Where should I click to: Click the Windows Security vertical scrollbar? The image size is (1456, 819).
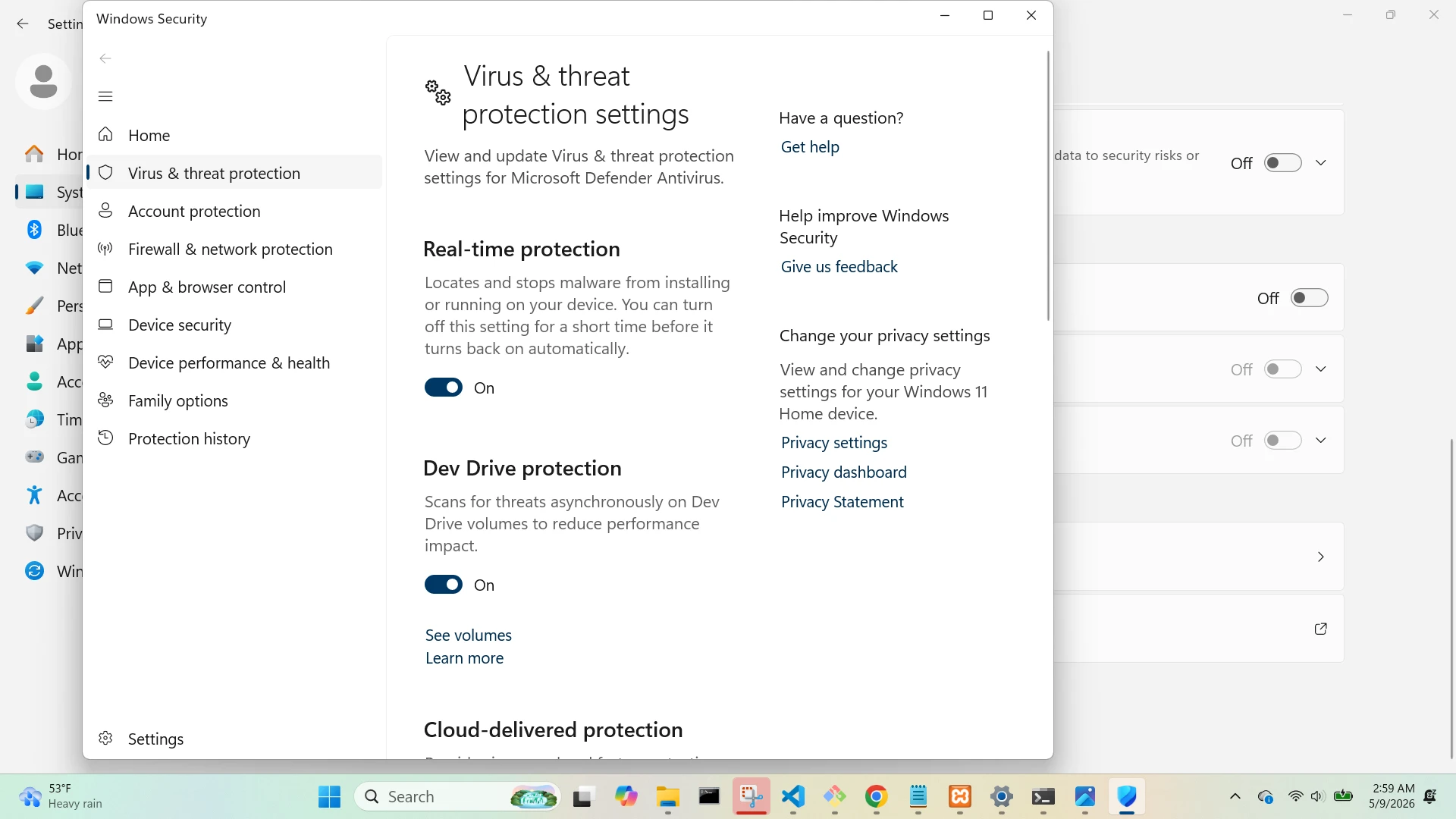1048,186
